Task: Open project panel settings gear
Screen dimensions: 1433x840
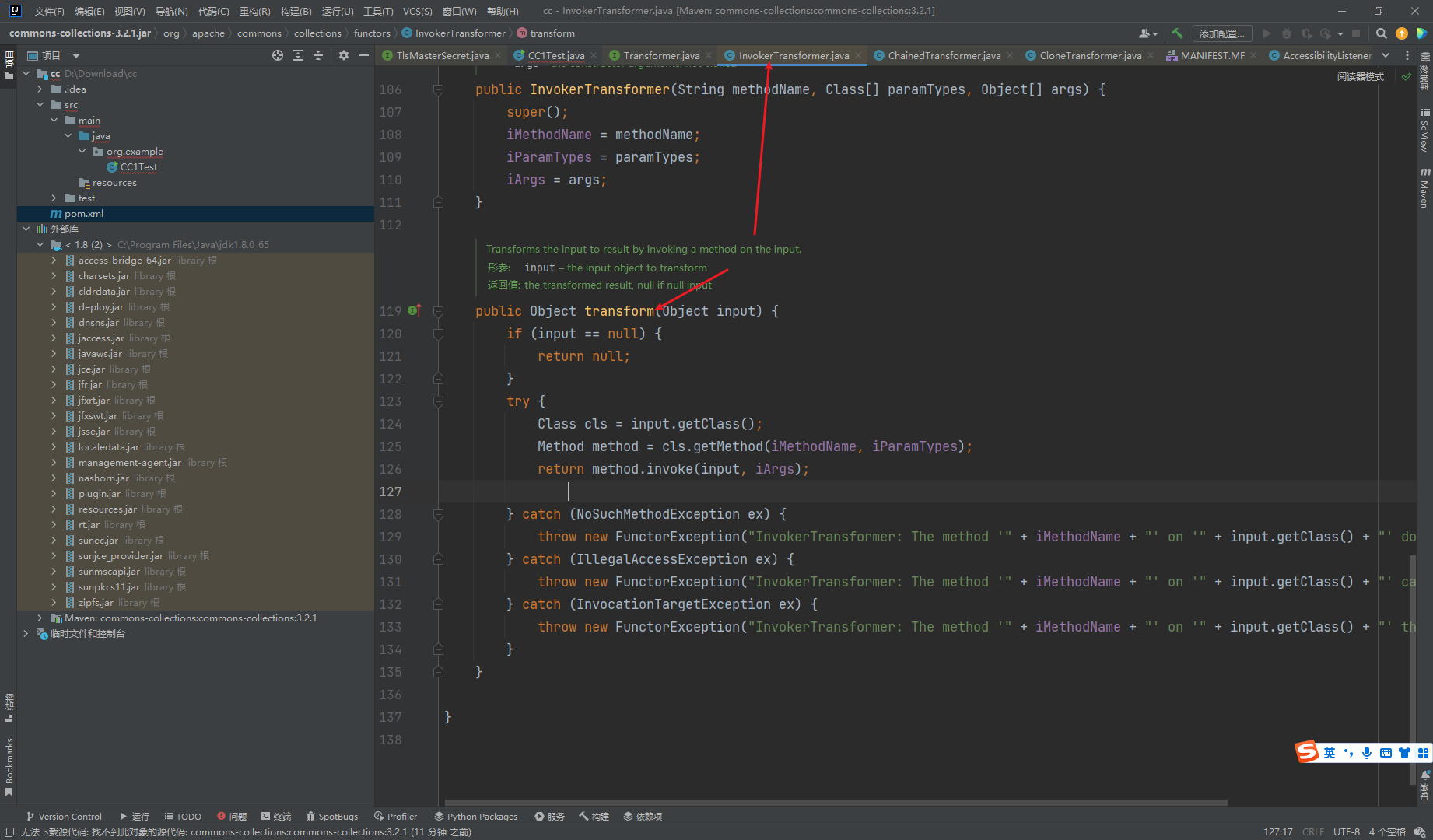Action: coord(344,55)
